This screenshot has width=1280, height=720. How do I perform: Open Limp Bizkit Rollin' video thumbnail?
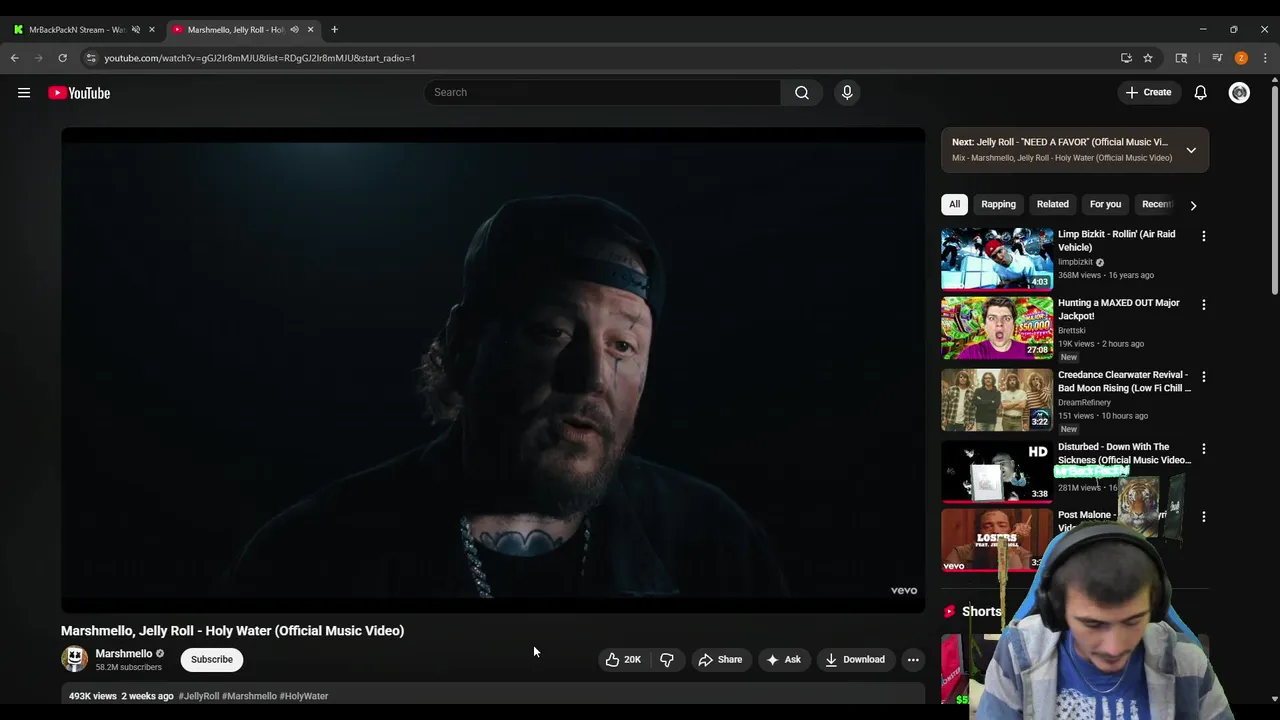pos(997,259)
